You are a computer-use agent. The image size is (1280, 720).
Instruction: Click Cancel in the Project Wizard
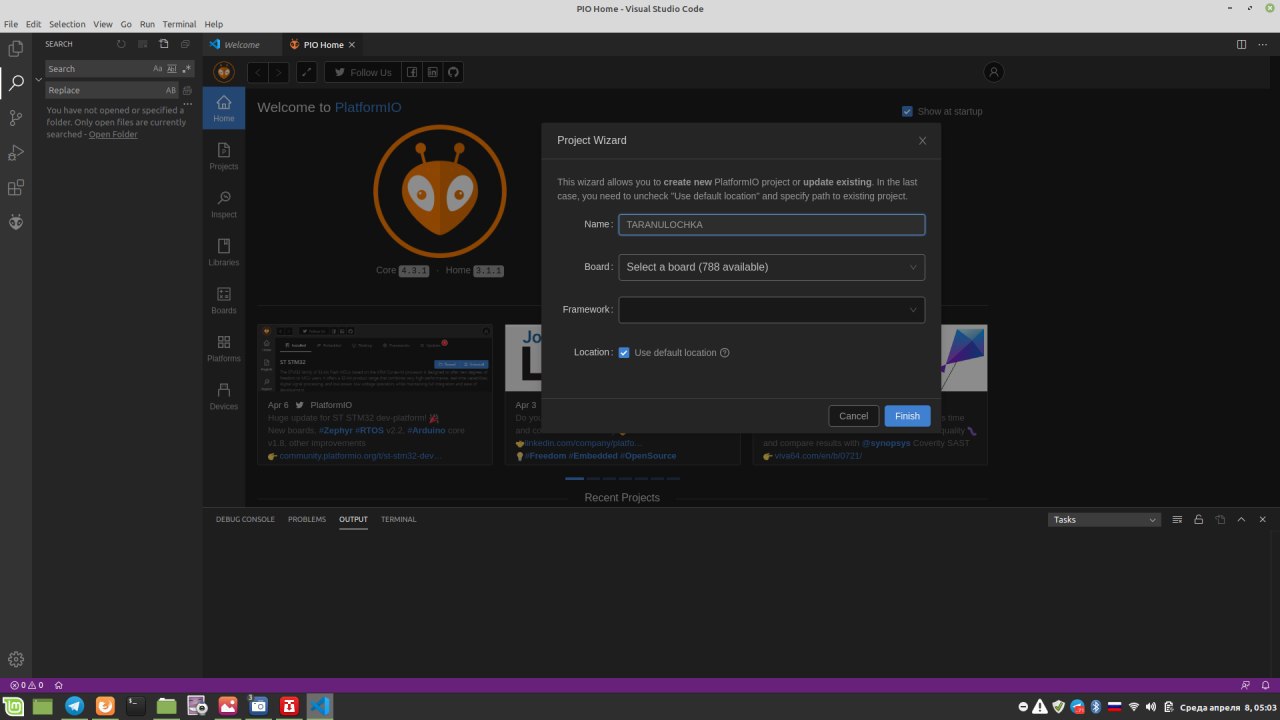[853, 416]
